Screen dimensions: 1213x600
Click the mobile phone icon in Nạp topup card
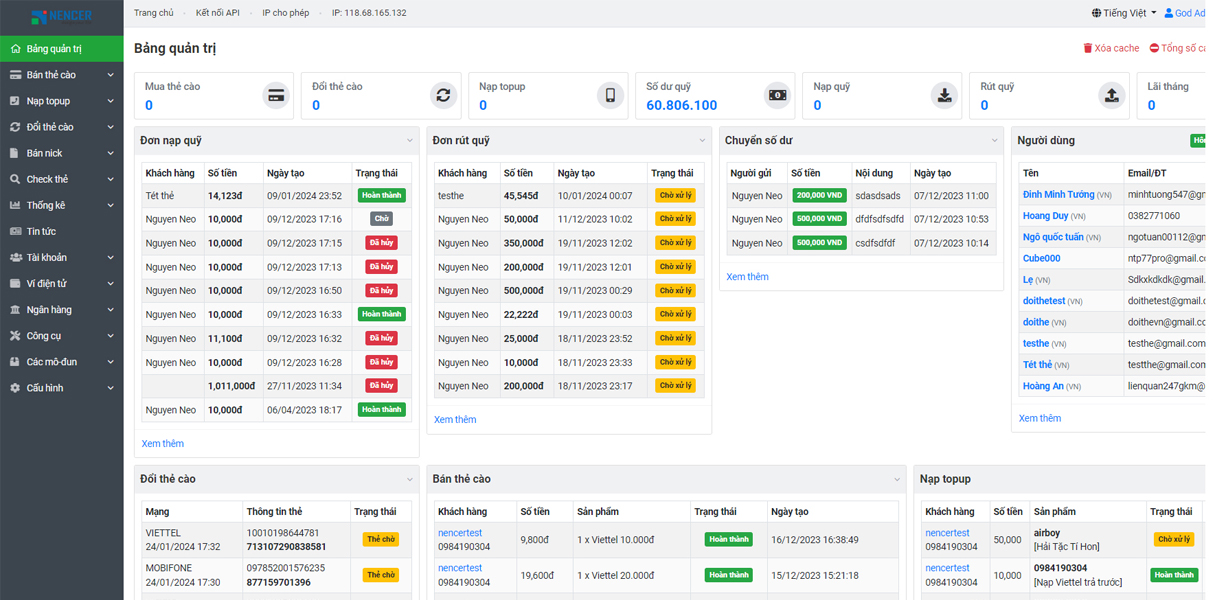(610, 96)
